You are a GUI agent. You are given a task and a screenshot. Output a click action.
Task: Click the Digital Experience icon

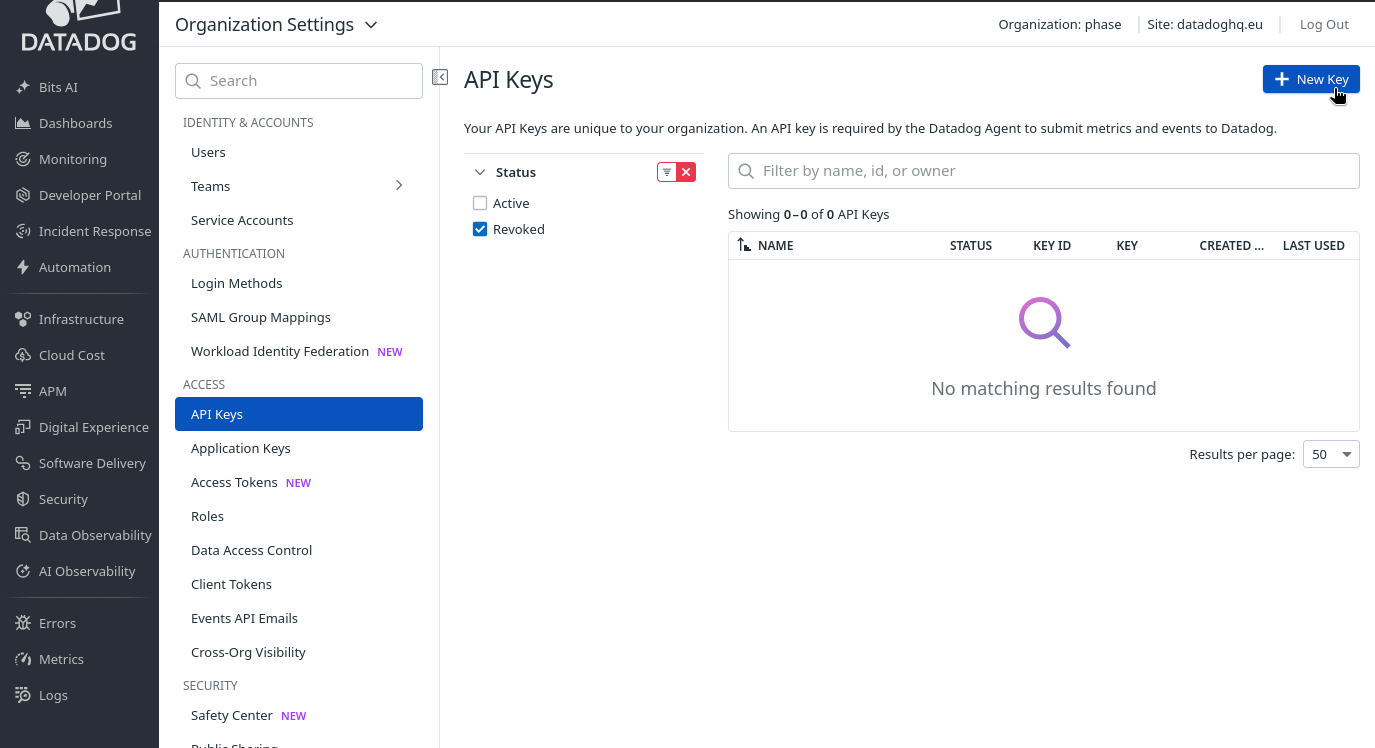pyautogui.click(x=23, y=427)
